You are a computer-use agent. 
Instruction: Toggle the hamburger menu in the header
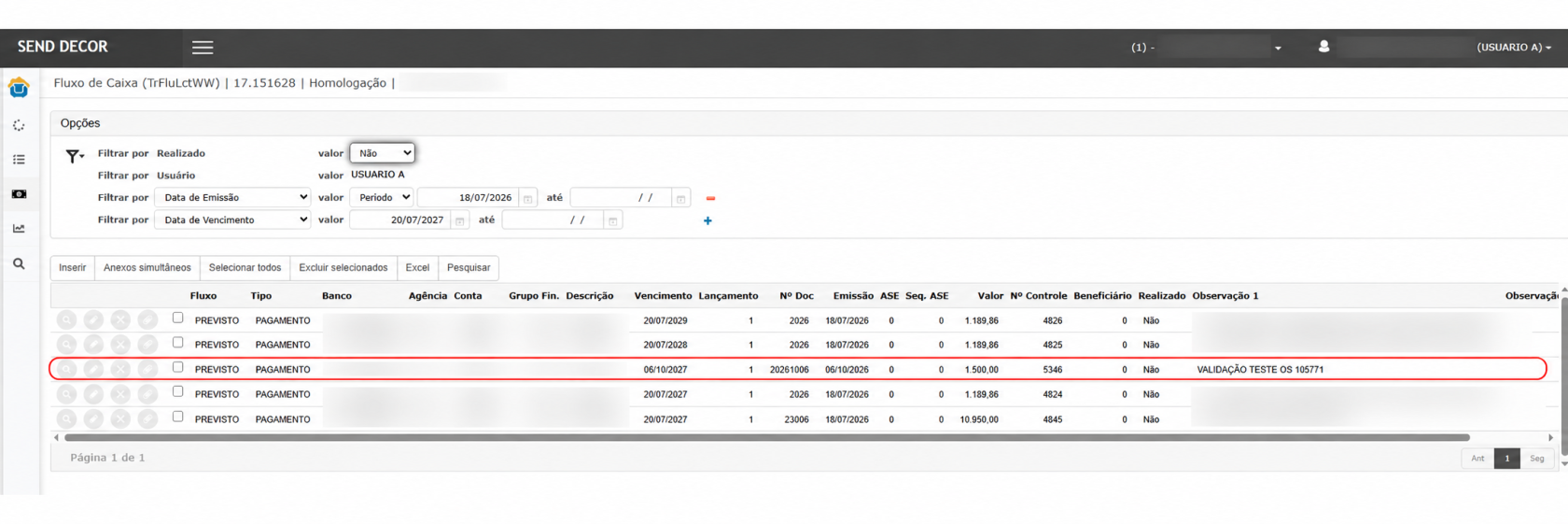point(203,48)
